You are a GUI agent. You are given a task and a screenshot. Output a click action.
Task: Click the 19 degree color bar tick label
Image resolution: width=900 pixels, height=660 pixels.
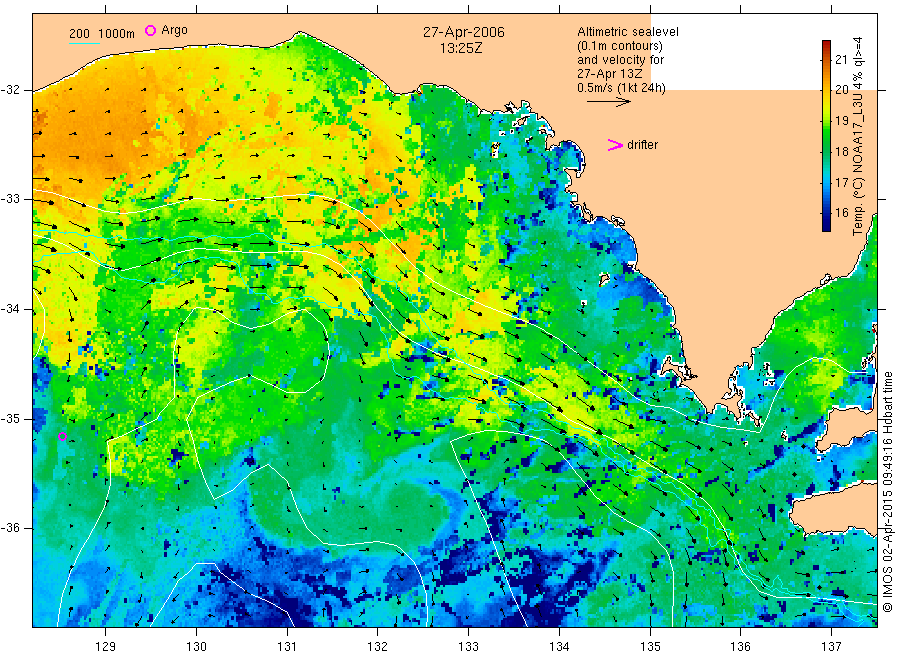[x=841, y=121]
